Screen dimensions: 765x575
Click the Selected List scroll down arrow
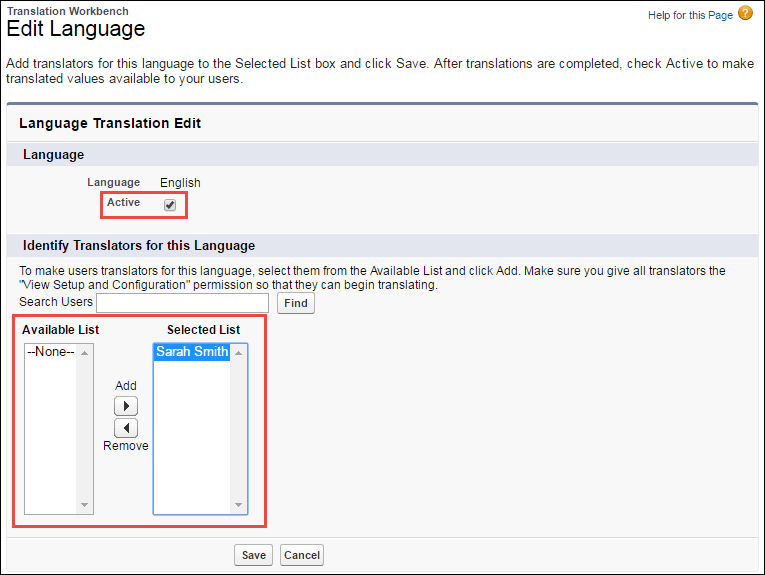239,505
